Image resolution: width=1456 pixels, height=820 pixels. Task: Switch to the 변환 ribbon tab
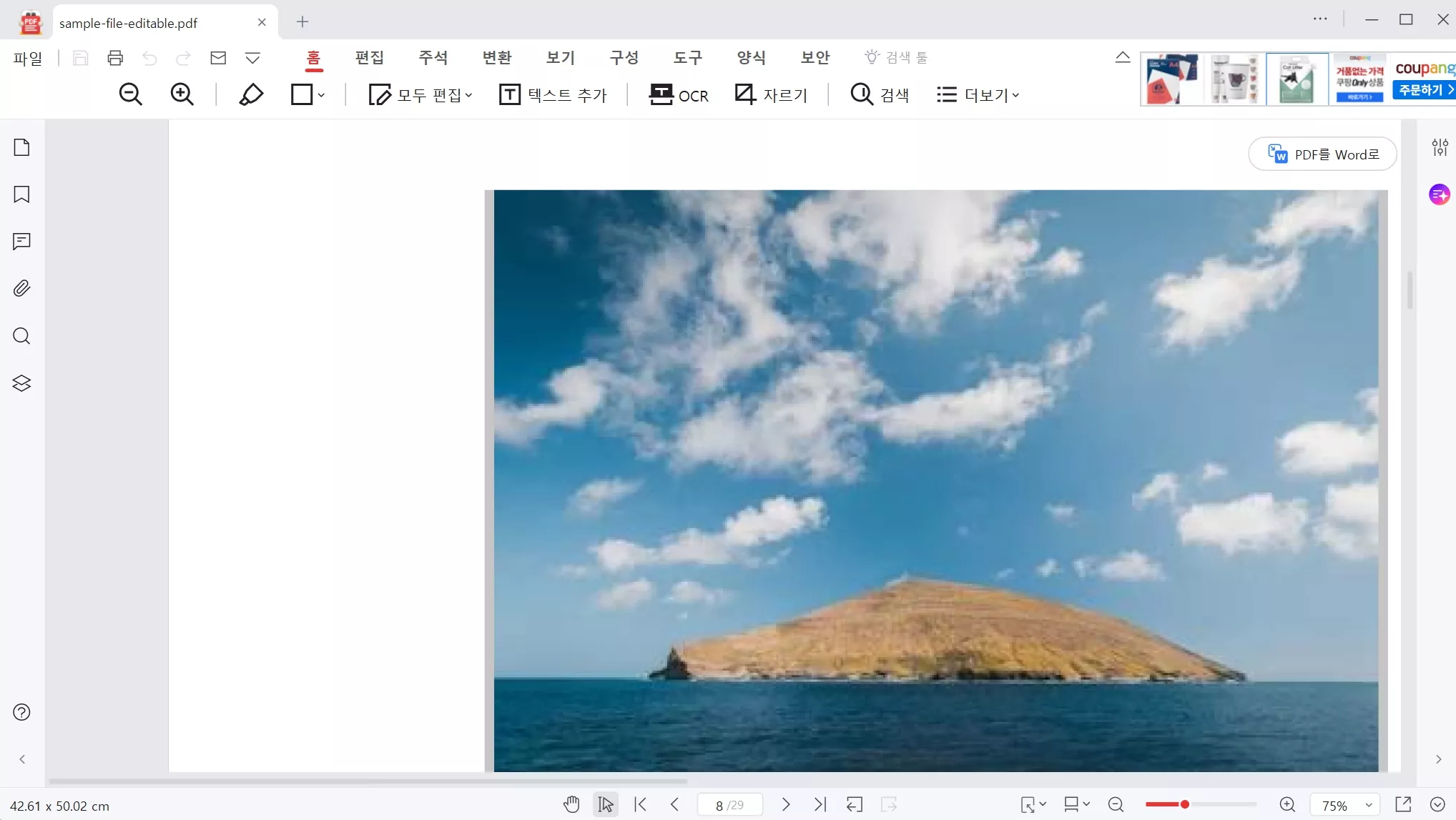tap(497, 57)
